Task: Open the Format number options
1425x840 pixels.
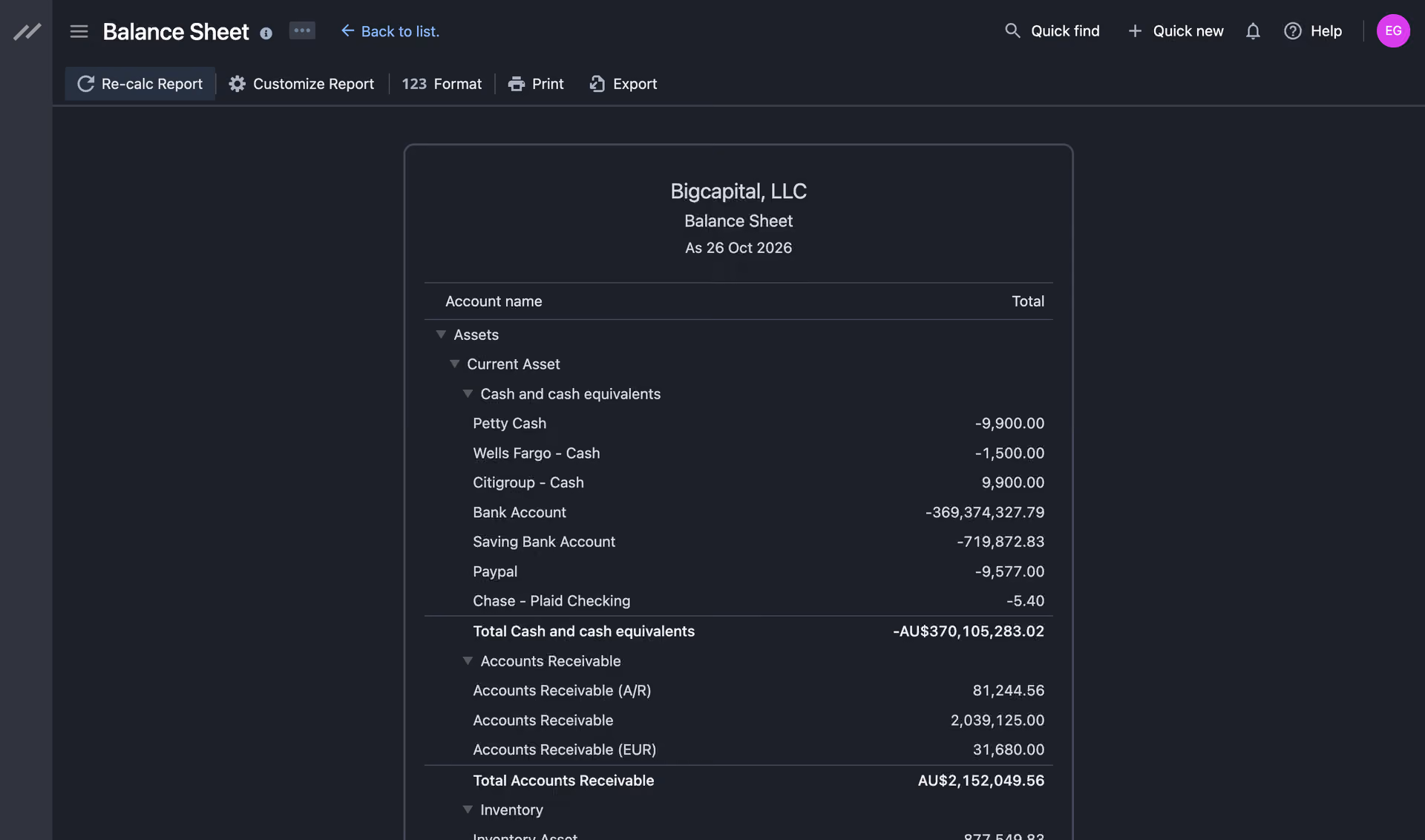Action: tap(442, 84)
